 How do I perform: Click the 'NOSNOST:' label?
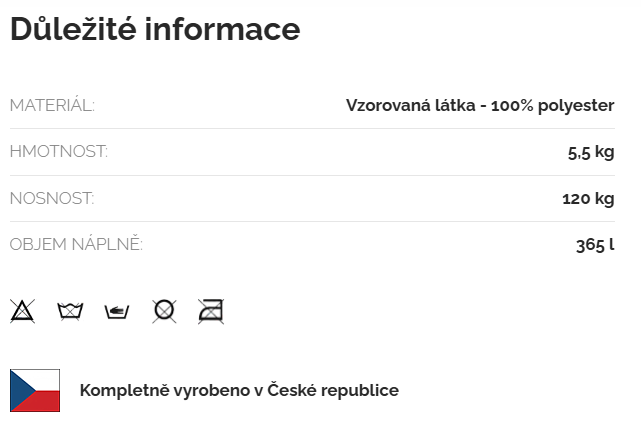52,198
